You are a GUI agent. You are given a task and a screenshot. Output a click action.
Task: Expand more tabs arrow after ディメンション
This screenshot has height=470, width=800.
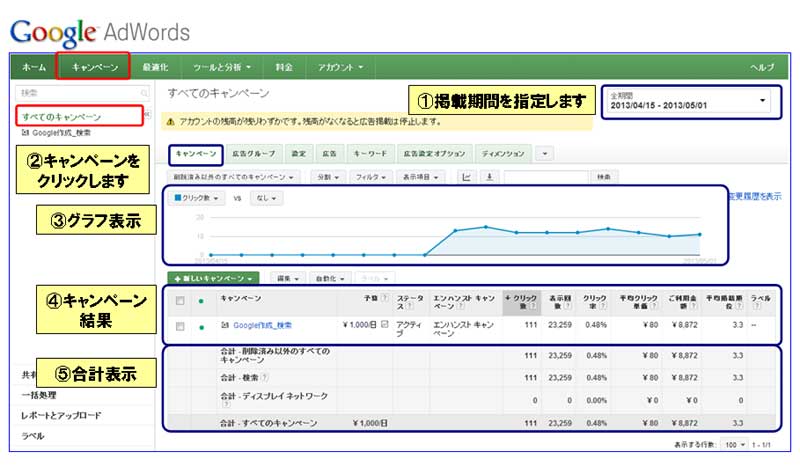[545, 154]
